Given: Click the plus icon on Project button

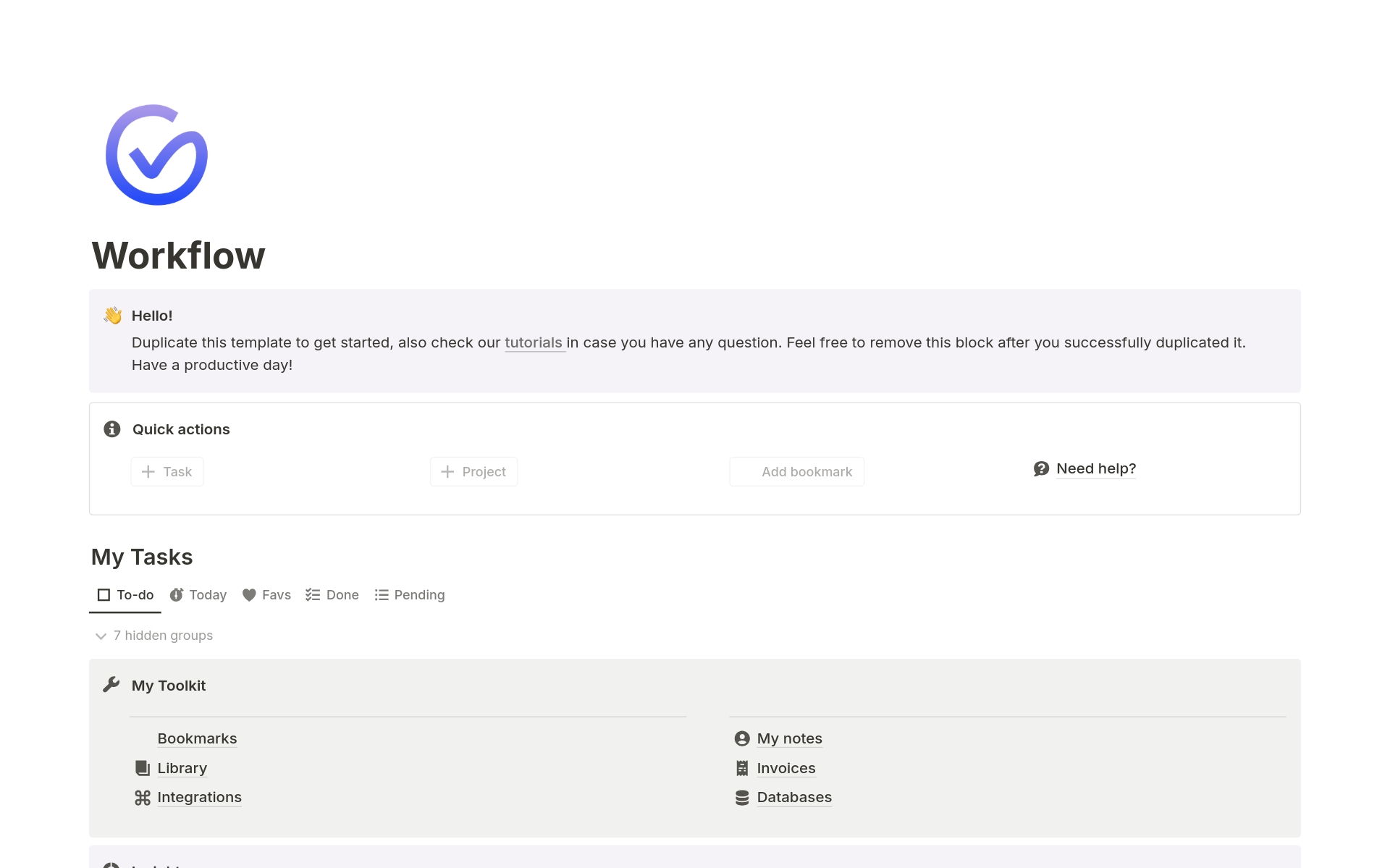Looking at the screenshot, I should 447,472.
